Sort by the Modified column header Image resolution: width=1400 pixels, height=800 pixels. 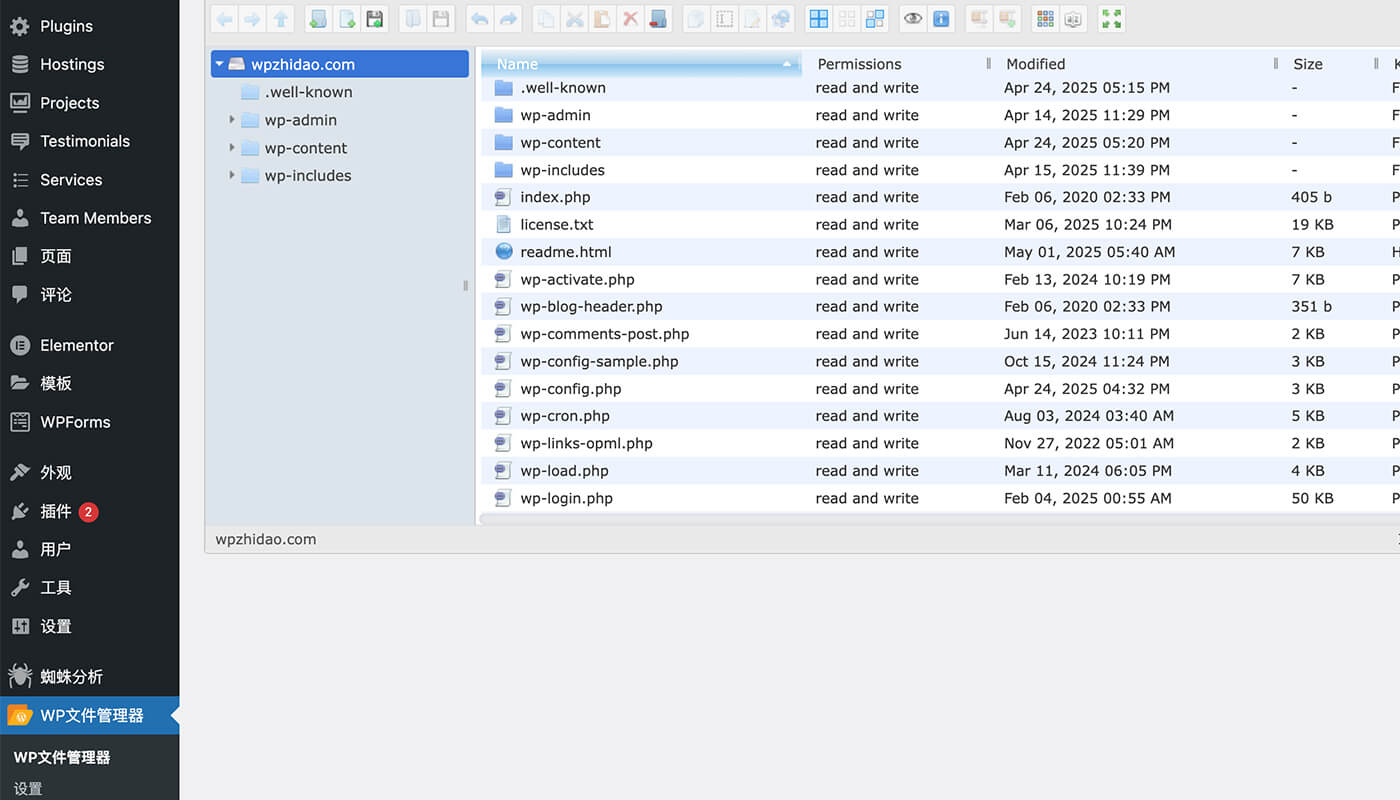click(x=1134, y=64)
